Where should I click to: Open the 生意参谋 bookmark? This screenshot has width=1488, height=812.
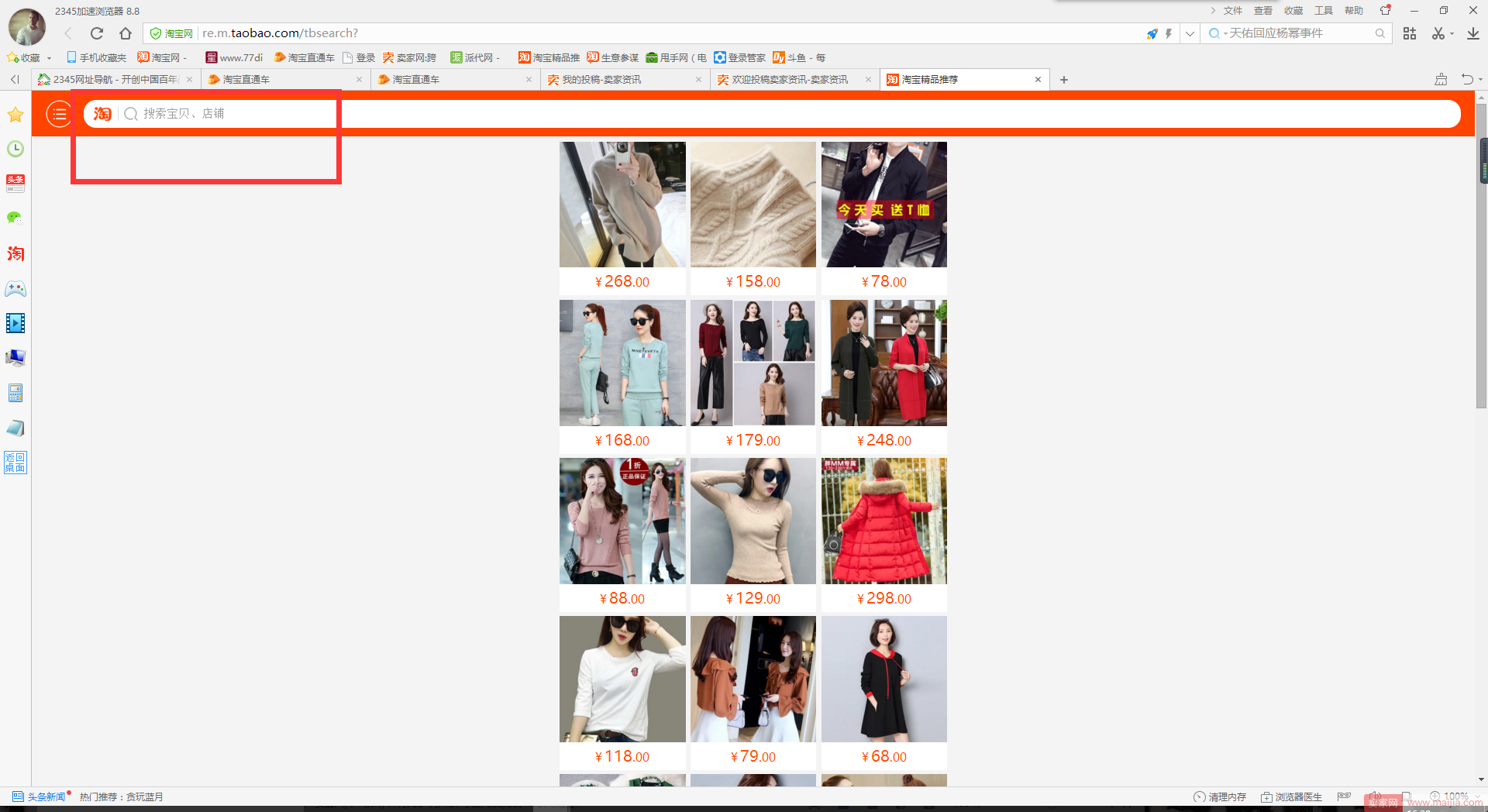[x=612, y=58]
